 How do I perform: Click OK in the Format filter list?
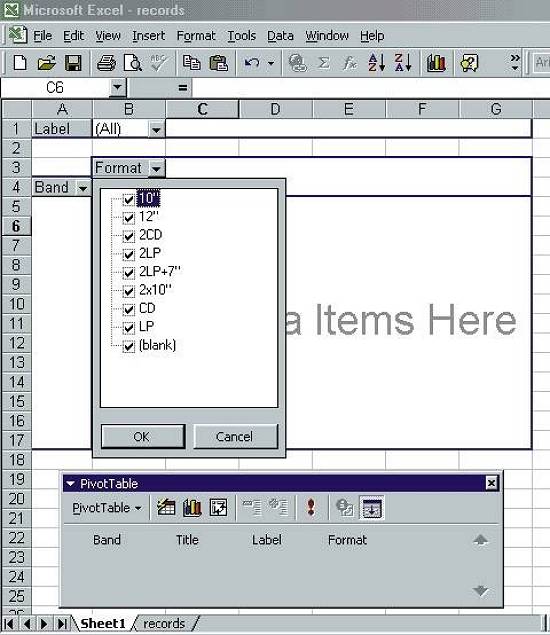143,437
